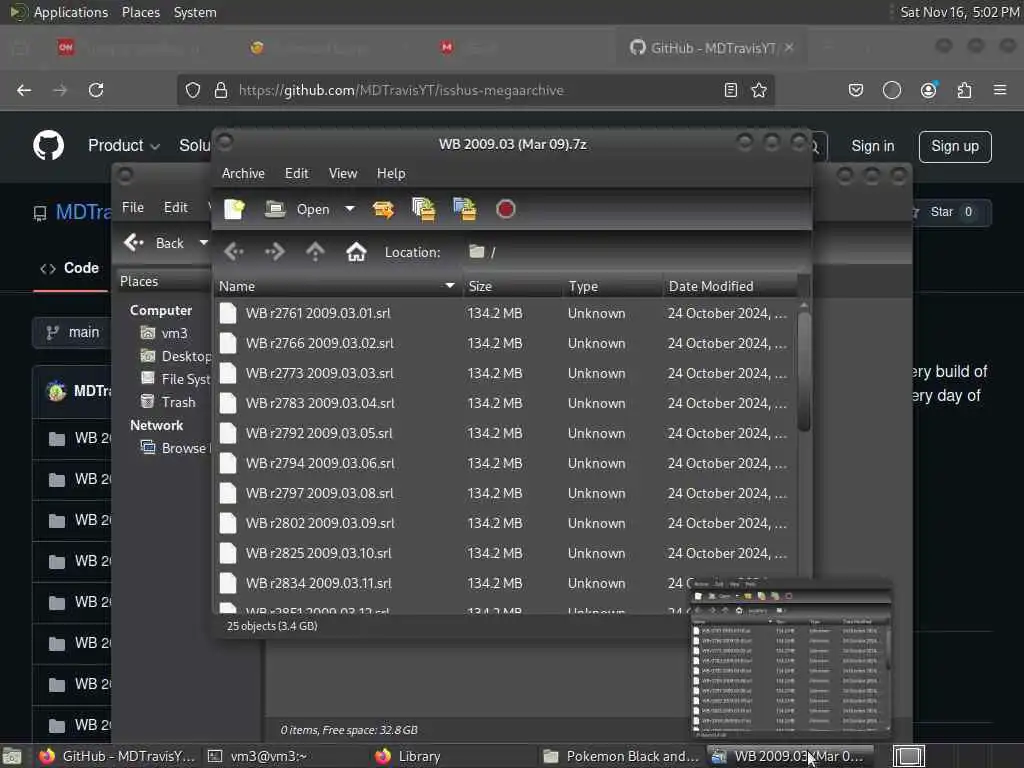Open the Help menu in archive manager

[x=391, y=173]
